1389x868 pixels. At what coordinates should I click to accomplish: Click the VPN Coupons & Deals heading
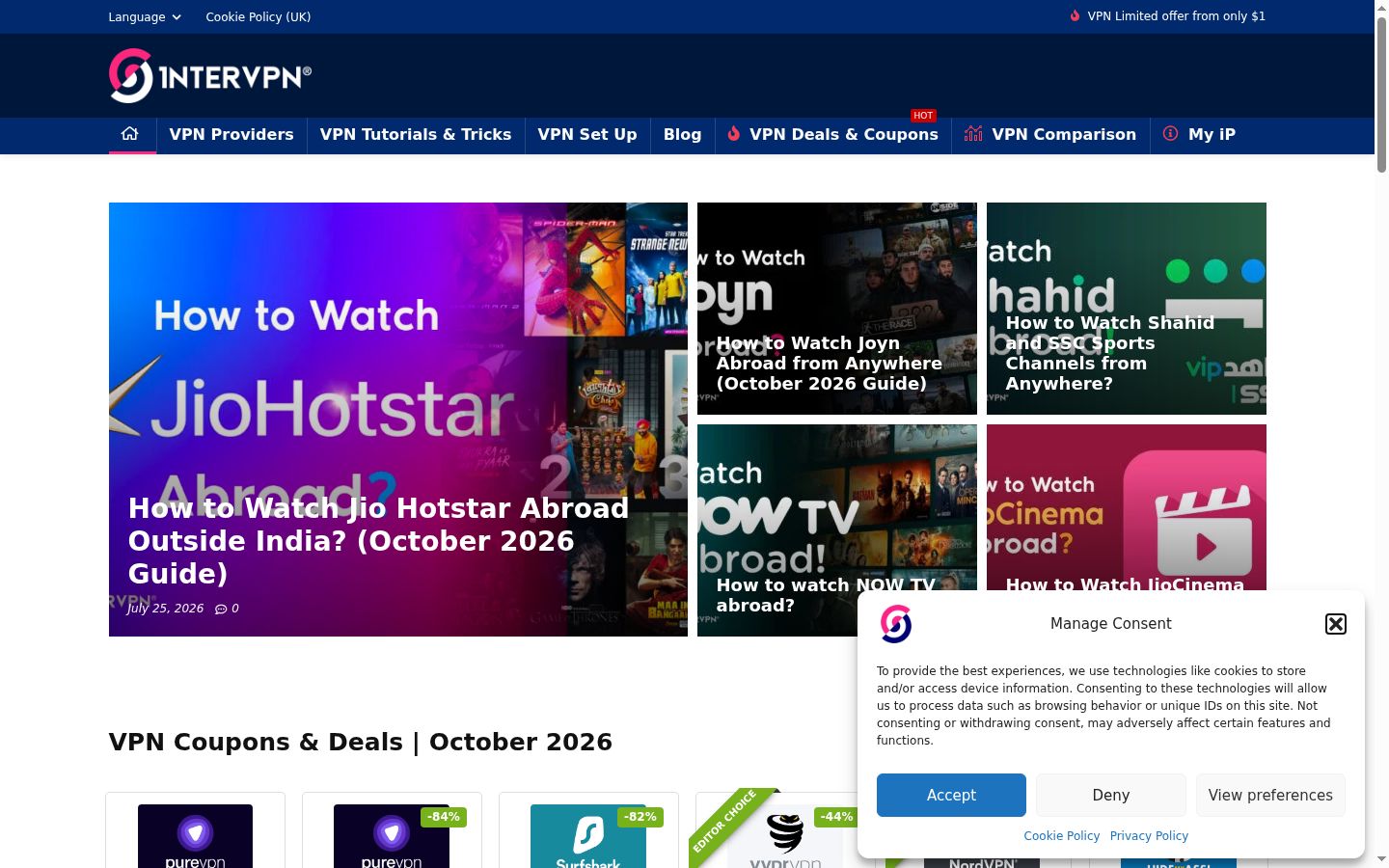[x=361, y=742]
